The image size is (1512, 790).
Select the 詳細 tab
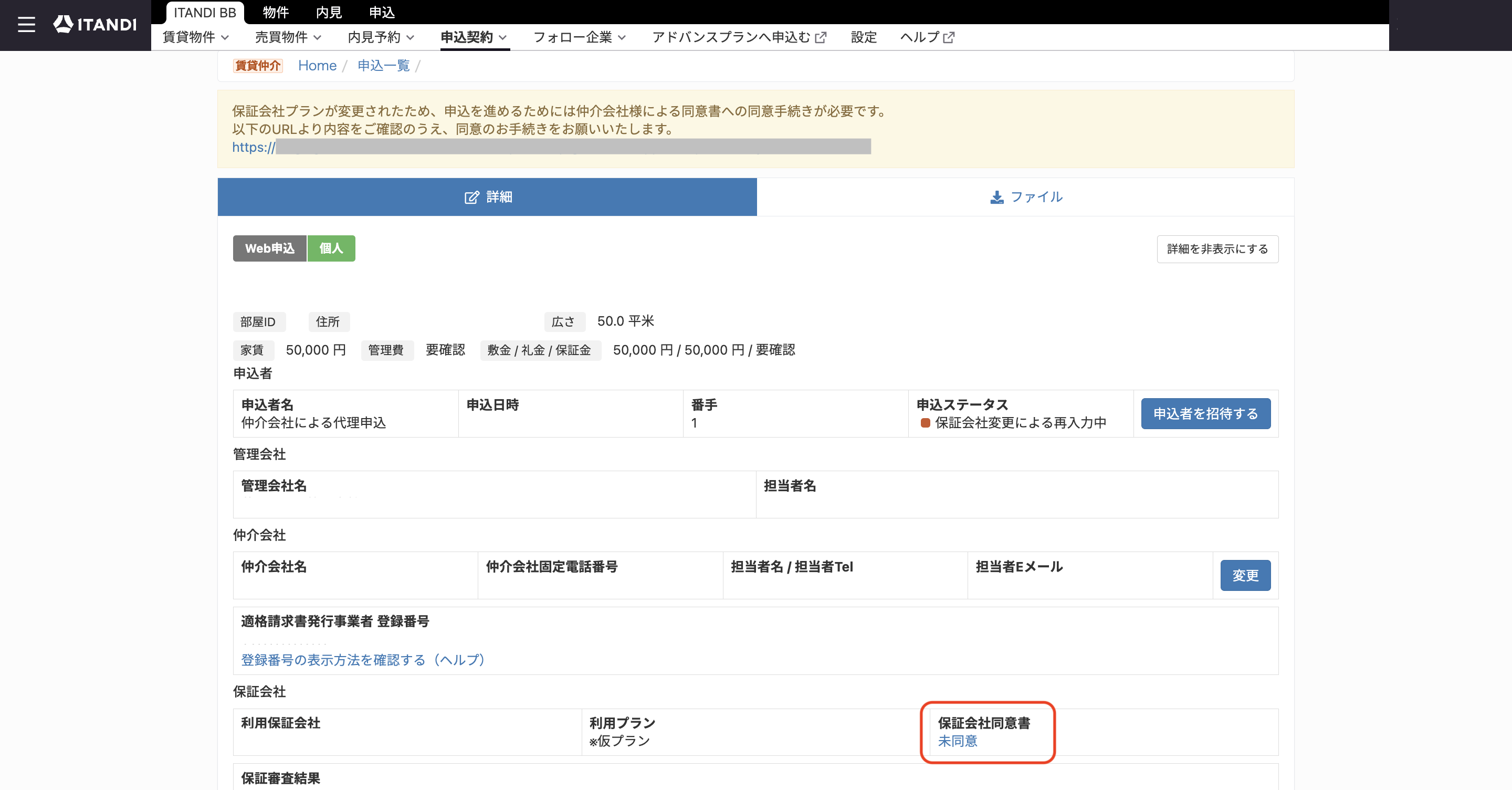487,197
